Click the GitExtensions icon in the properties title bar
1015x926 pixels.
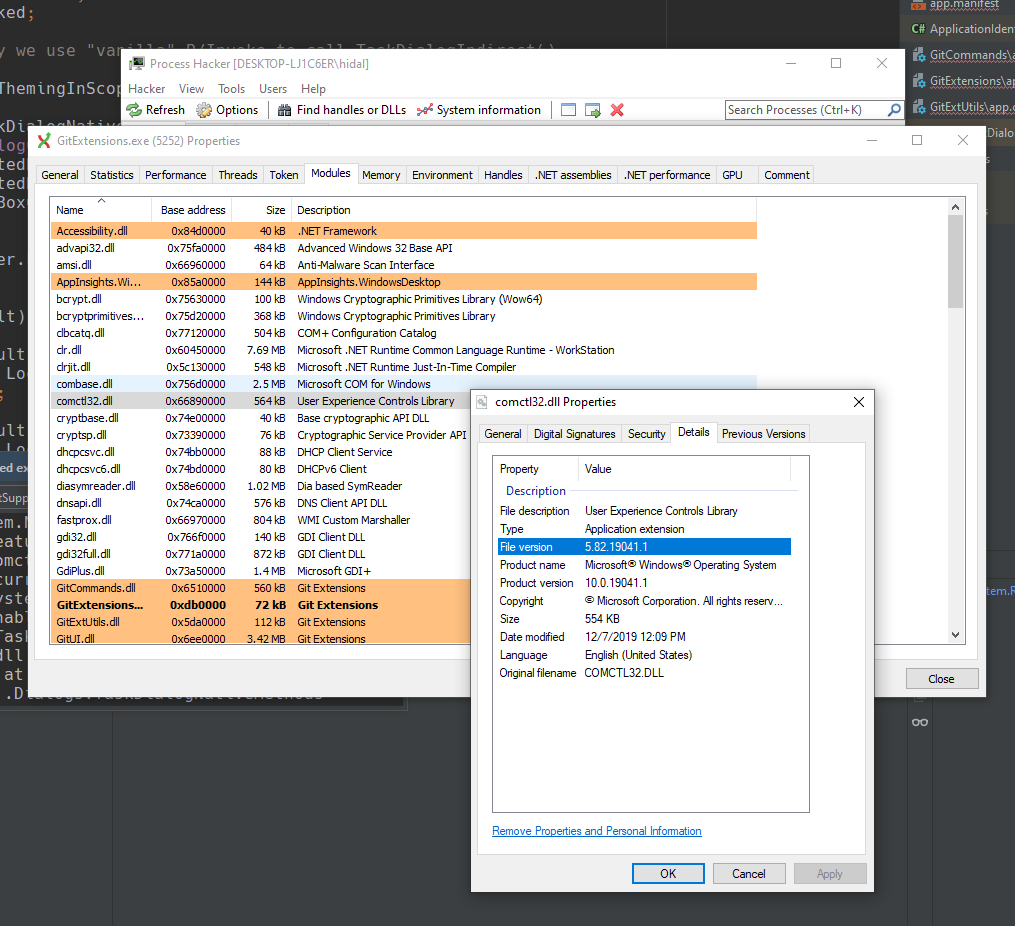point(43,140)
